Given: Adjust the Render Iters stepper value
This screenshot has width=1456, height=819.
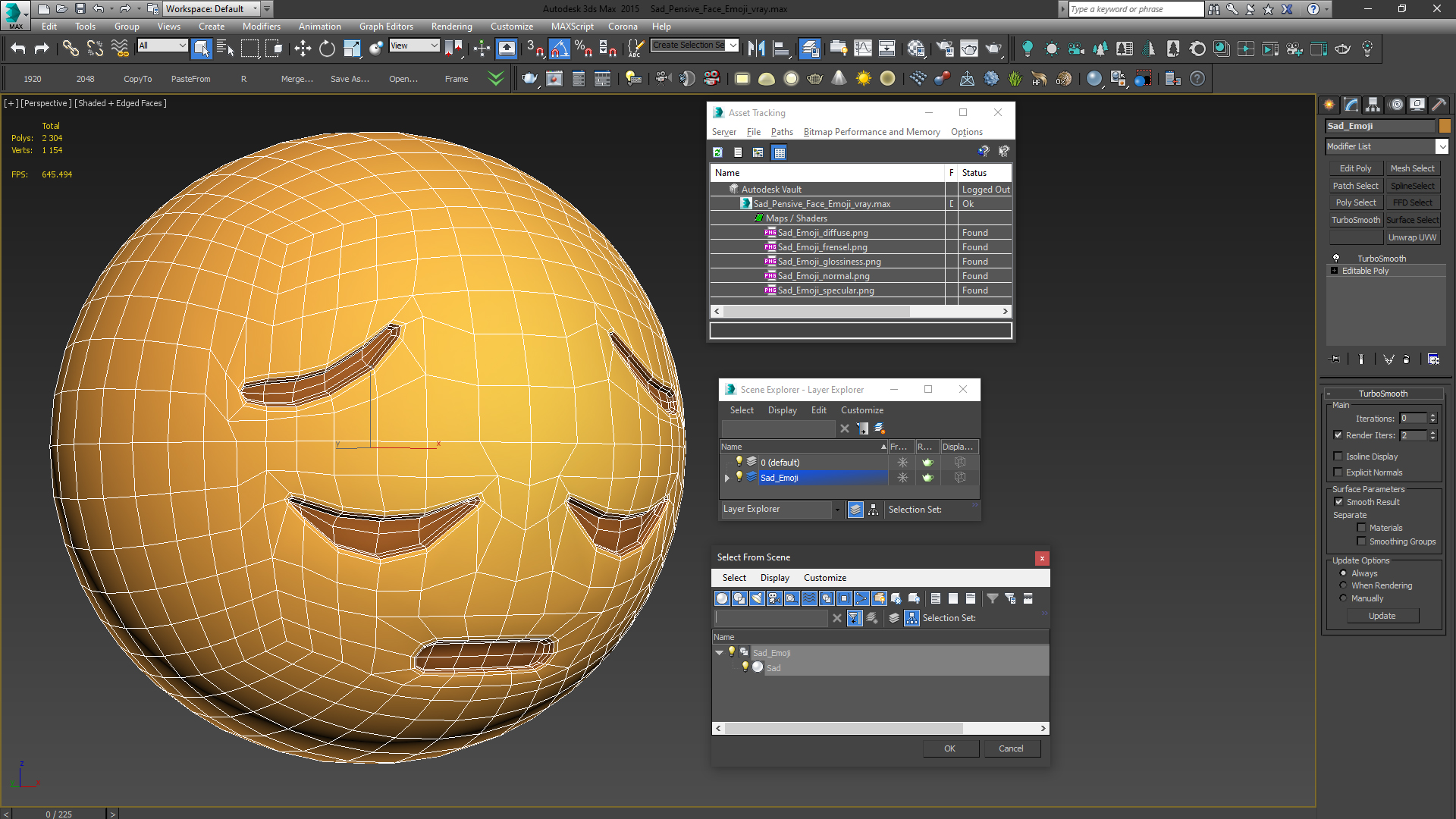Looking at the screenshot, I should pyautogui.click(x=1433, y=432).
